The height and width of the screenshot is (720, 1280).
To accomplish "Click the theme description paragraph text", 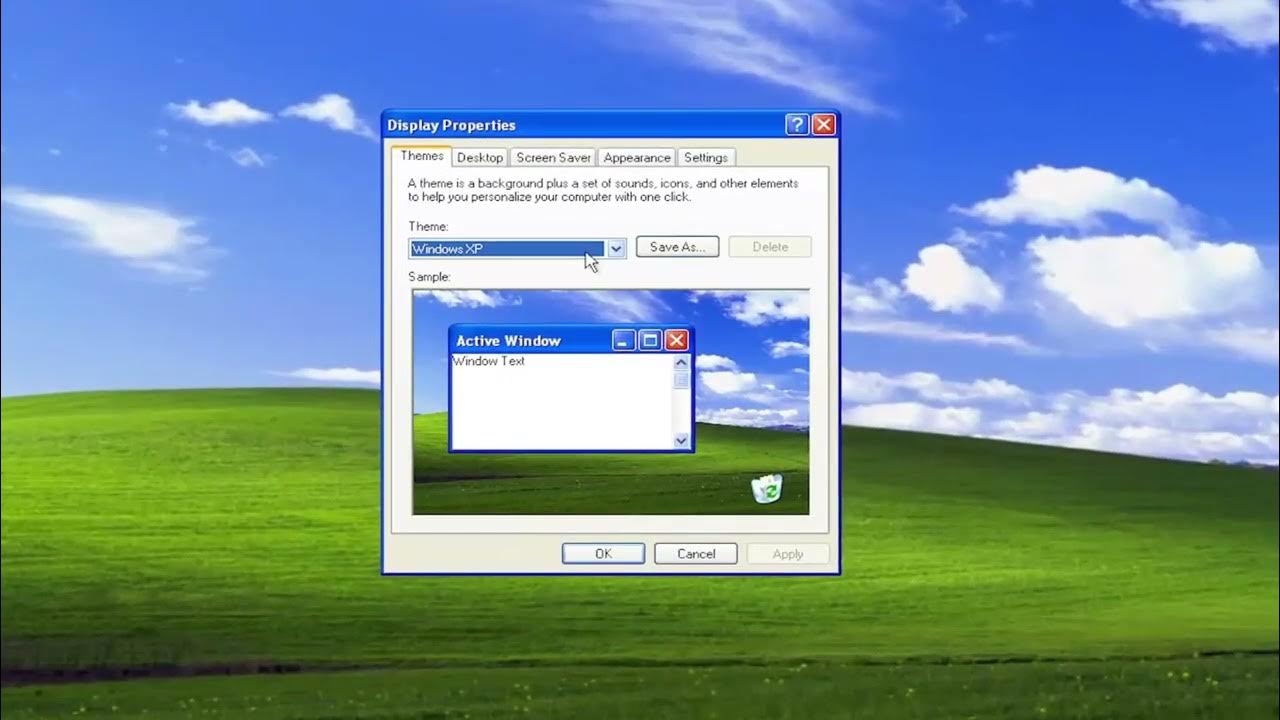I will (x=603, y=190).
